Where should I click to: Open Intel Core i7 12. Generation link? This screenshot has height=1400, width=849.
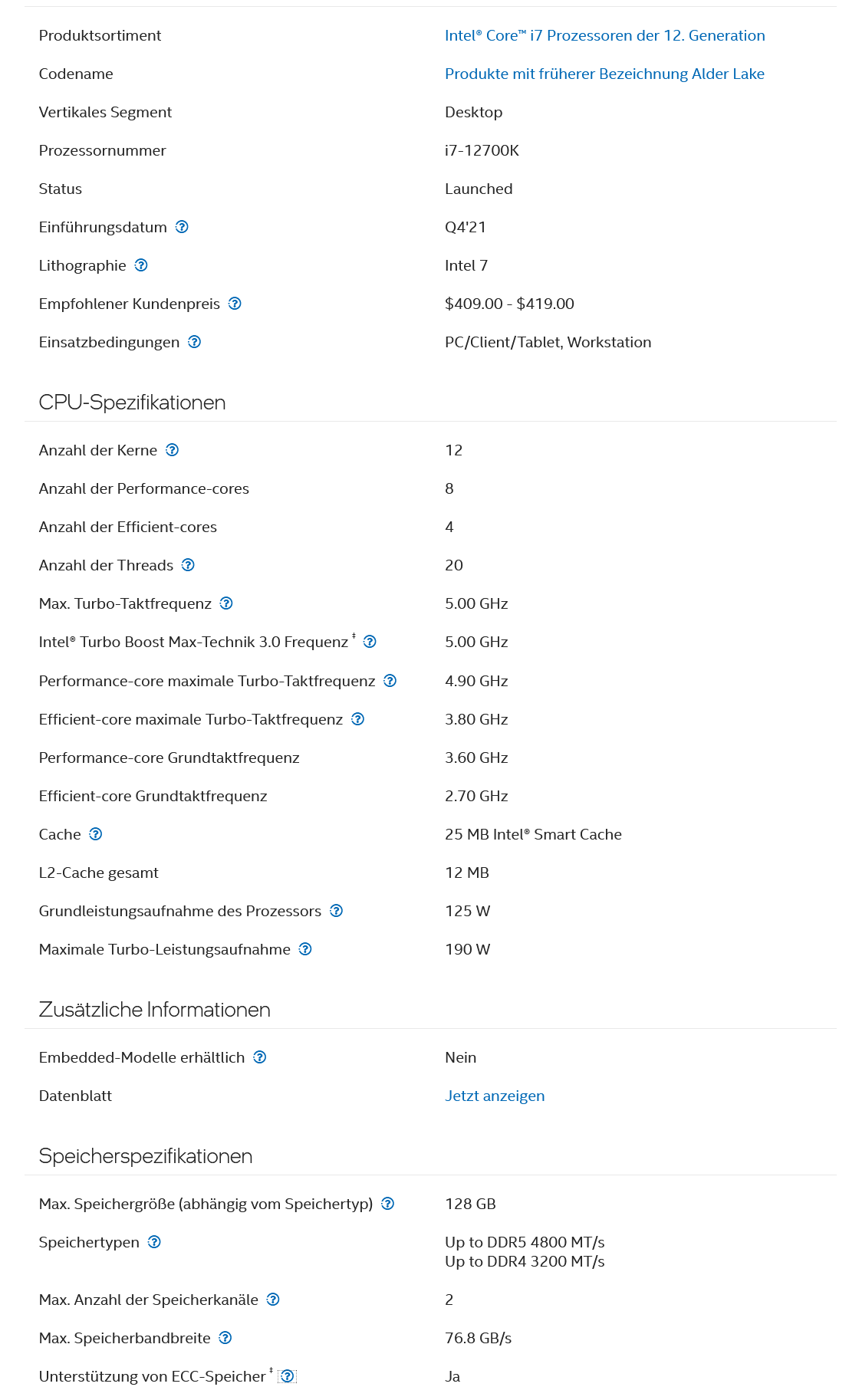604,35
